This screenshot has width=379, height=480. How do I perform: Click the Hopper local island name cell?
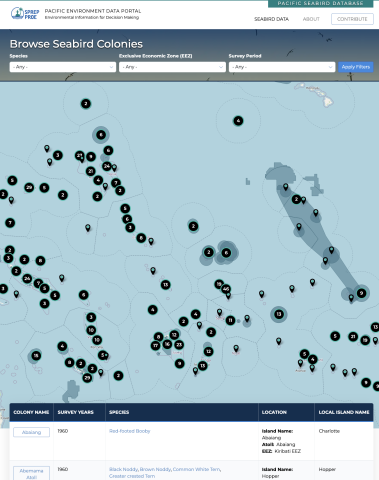tap(327, 469)
